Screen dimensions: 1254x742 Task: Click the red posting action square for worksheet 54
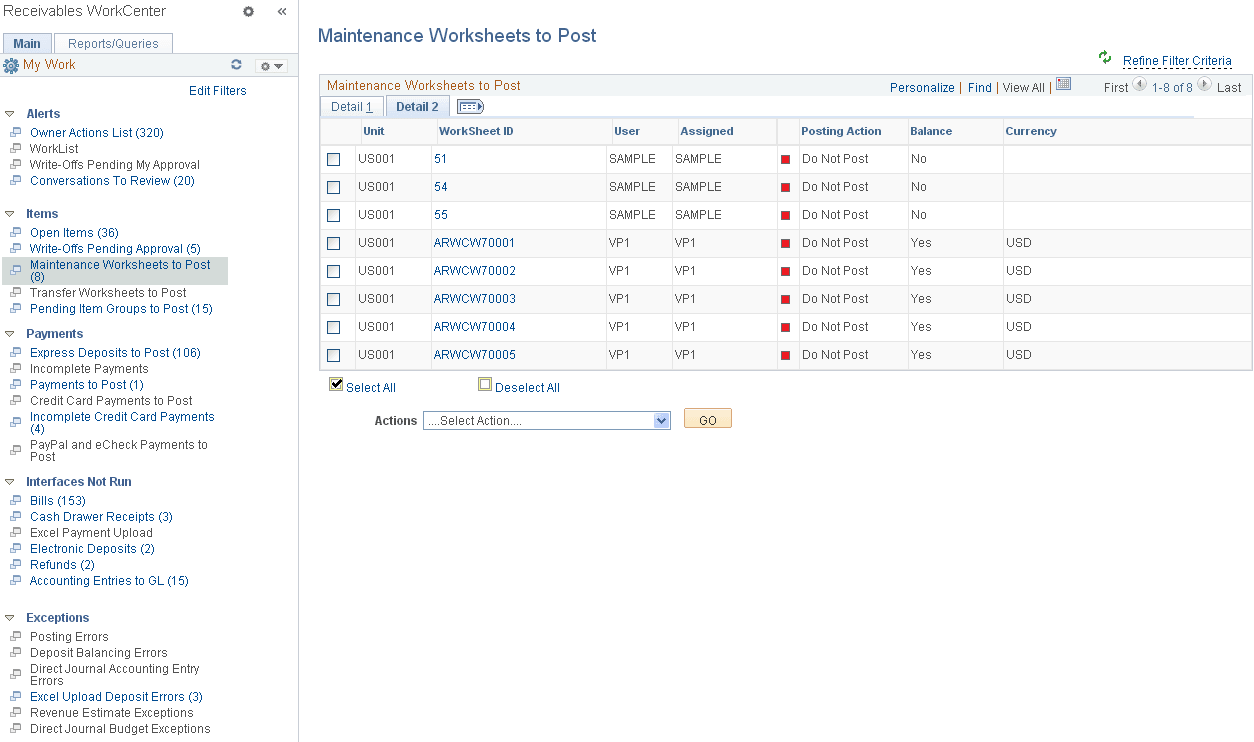[x=787, y=186]
